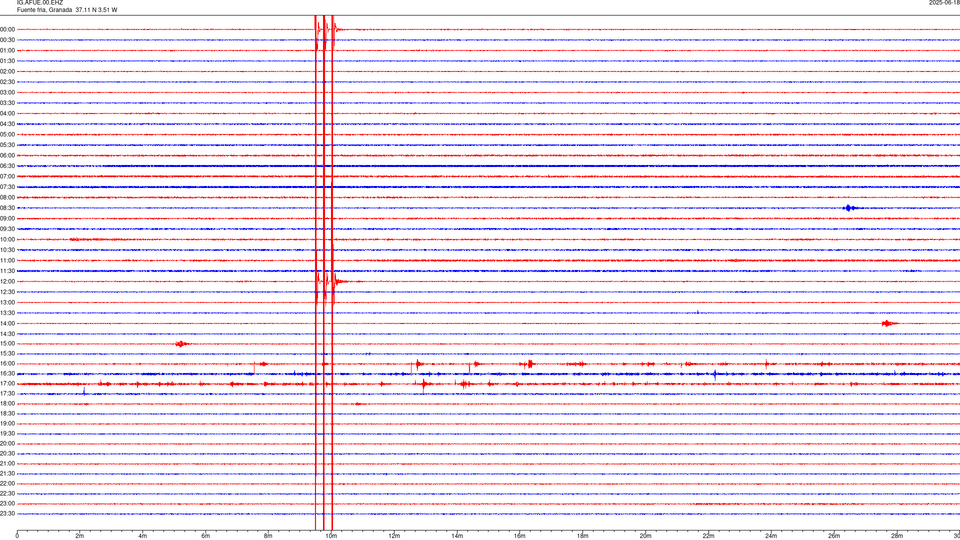Image resolution: width=960 pixels, height=540 pixels.
Task: Click the 07:30 time label
Action: coord(8,187)
